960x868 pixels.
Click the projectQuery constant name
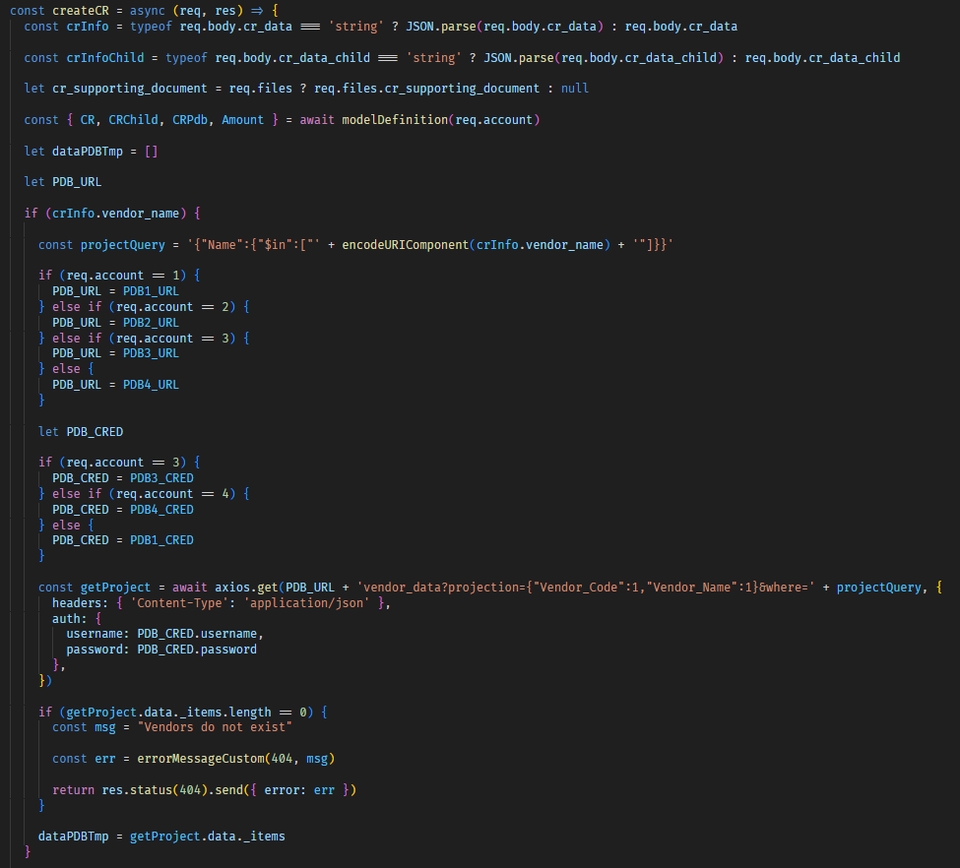coord(122,244)
